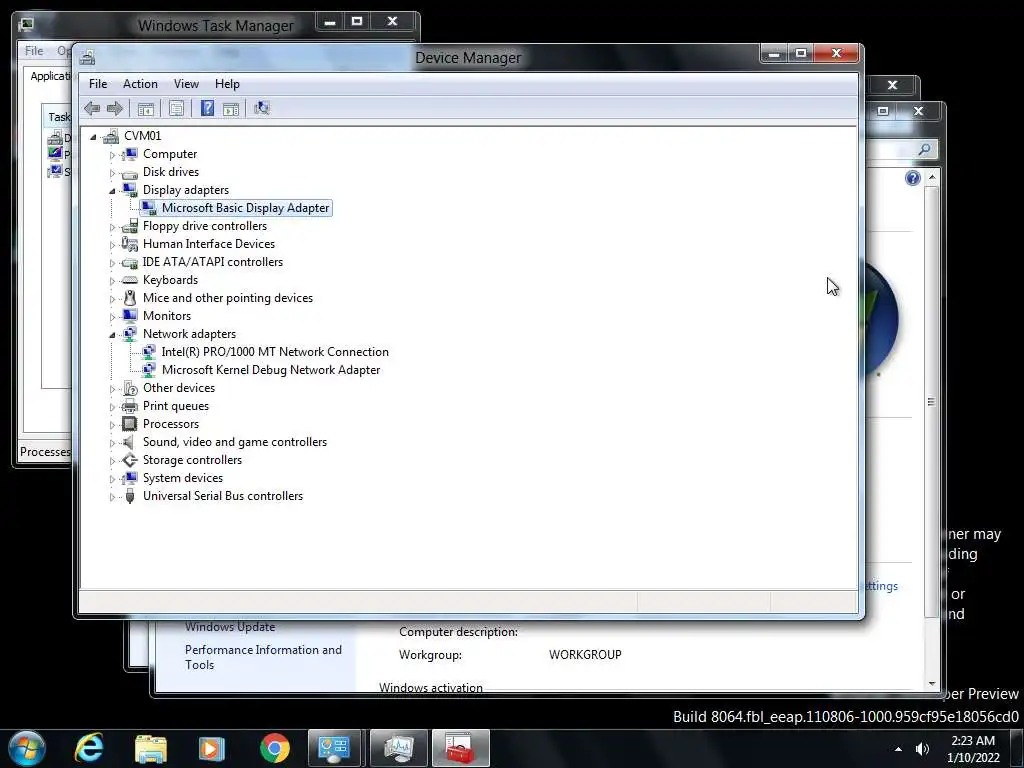Click the Storage controllers icon

[x=130, y=460]
